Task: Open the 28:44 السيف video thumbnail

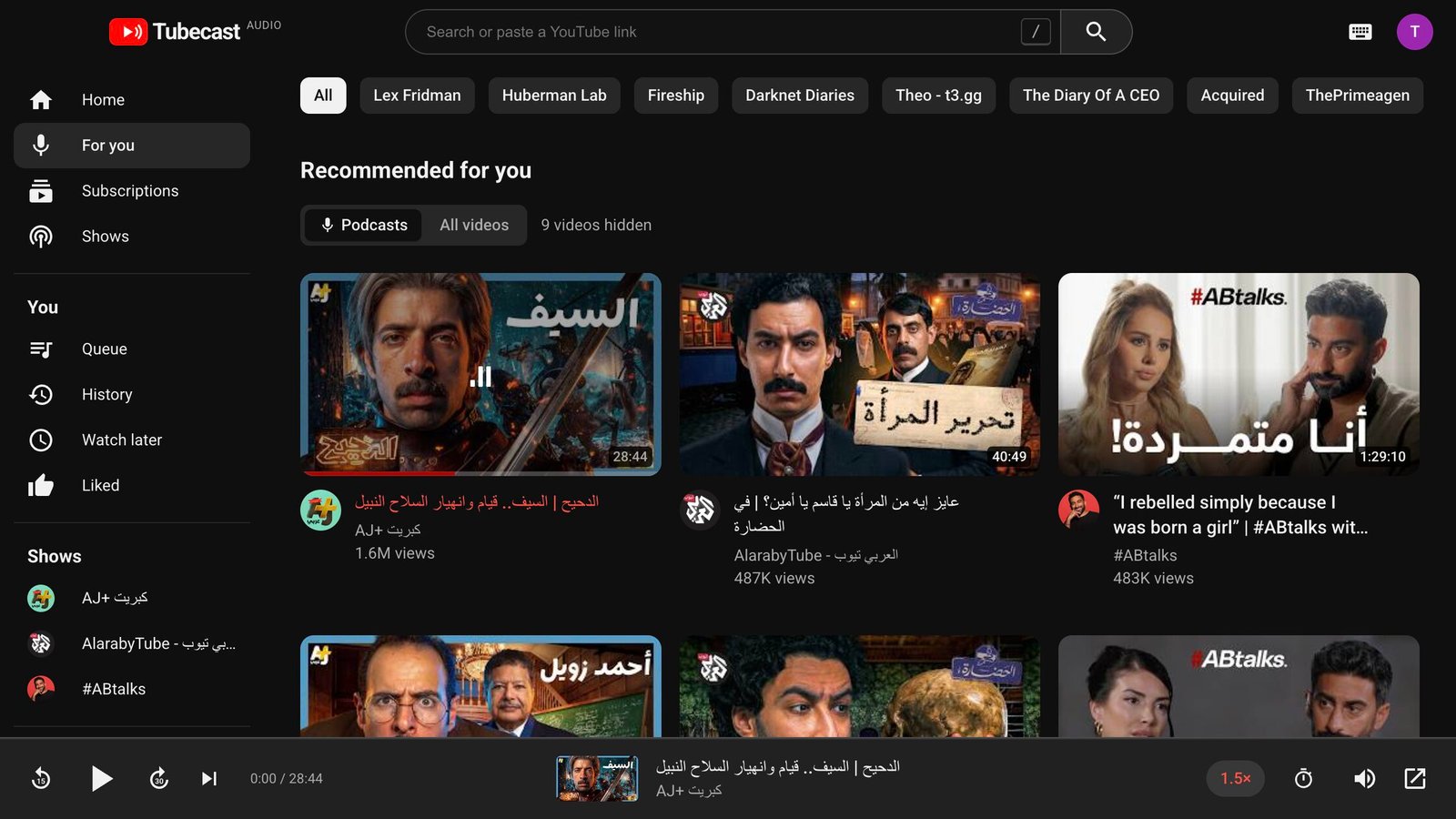Action: click(480, 374)
